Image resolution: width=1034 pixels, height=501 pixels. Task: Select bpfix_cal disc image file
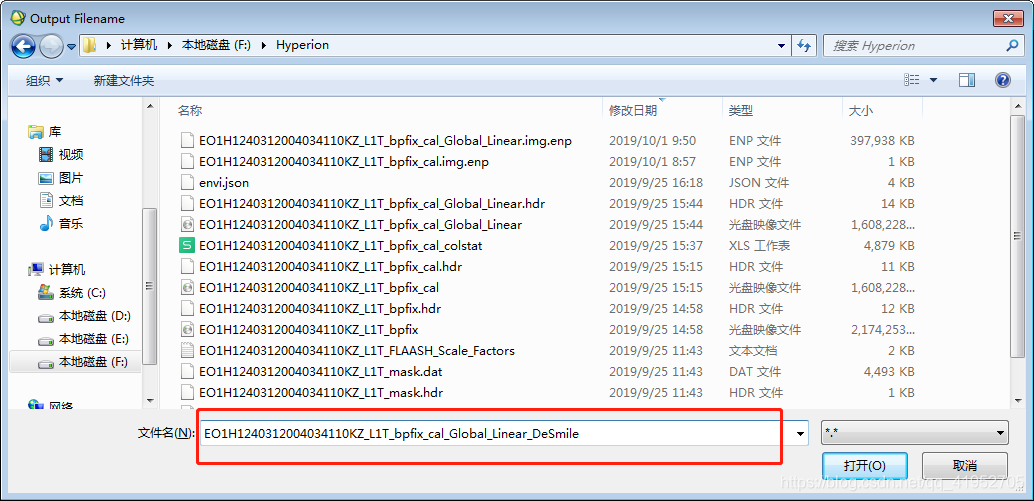(x=319, y=288)
